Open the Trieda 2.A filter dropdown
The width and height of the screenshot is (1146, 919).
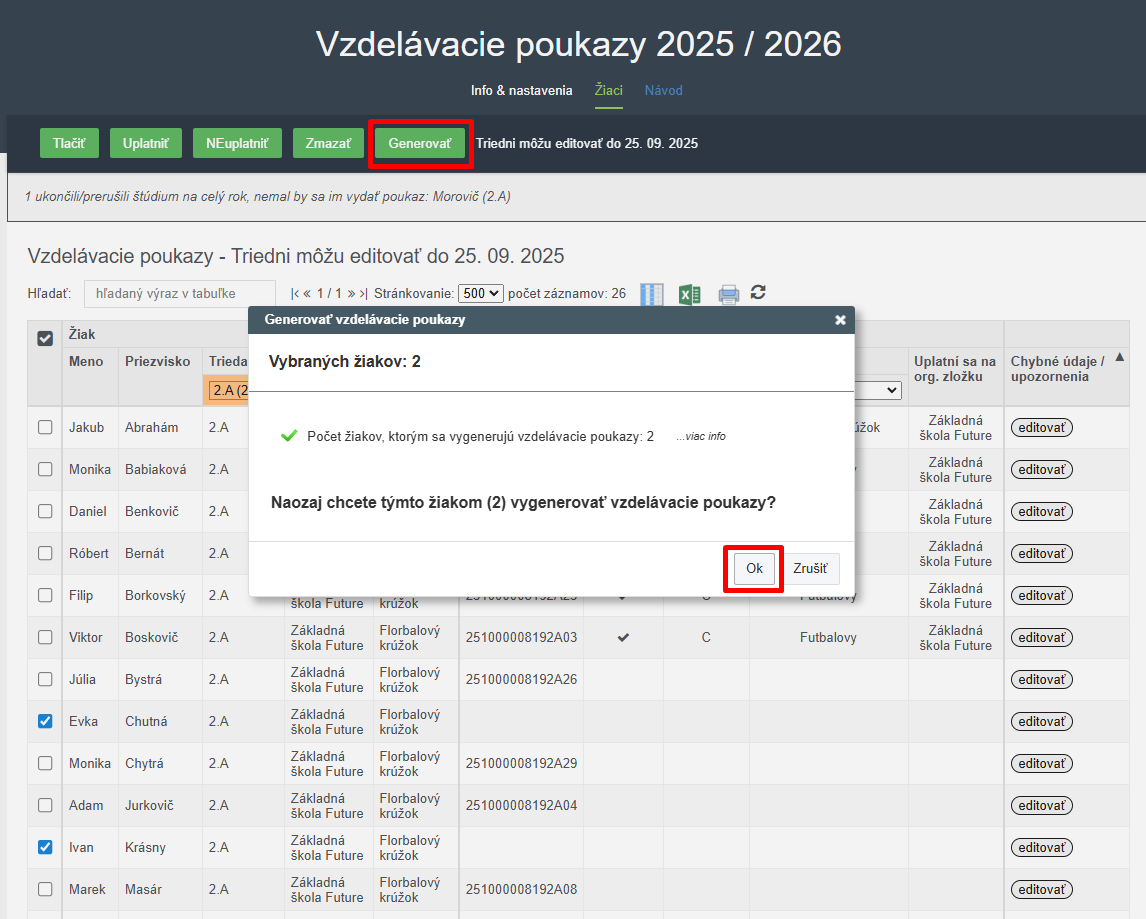(228, 390)
